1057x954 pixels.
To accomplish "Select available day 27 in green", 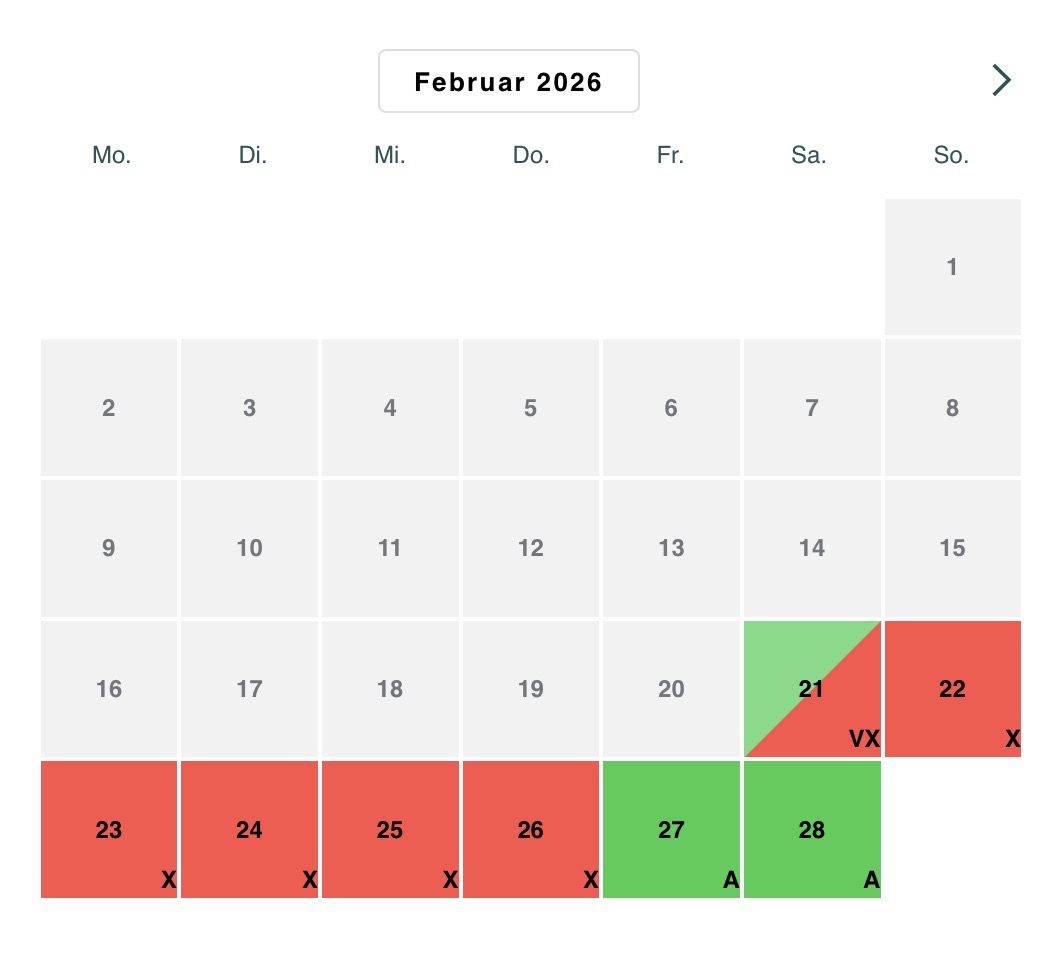I will tap(671, 829).
